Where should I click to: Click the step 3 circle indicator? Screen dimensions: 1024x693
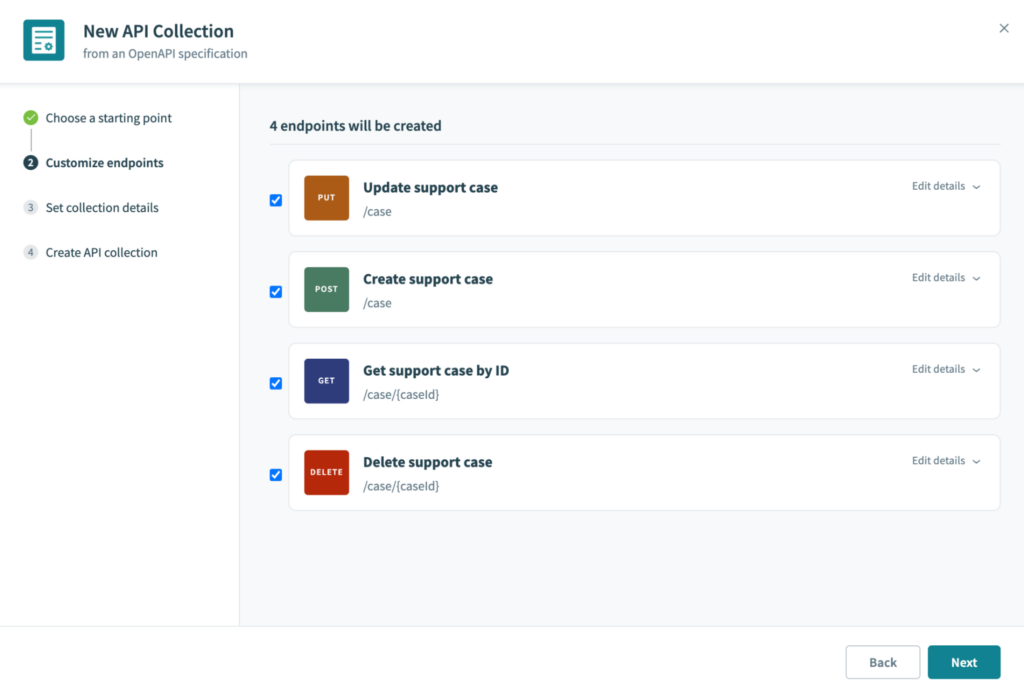tap(31, 207)
